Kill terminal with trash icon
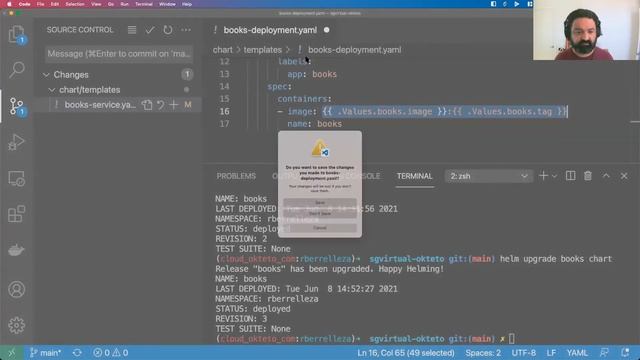The width and height of the screenshot is (640, 360). (x=588, y=176)
